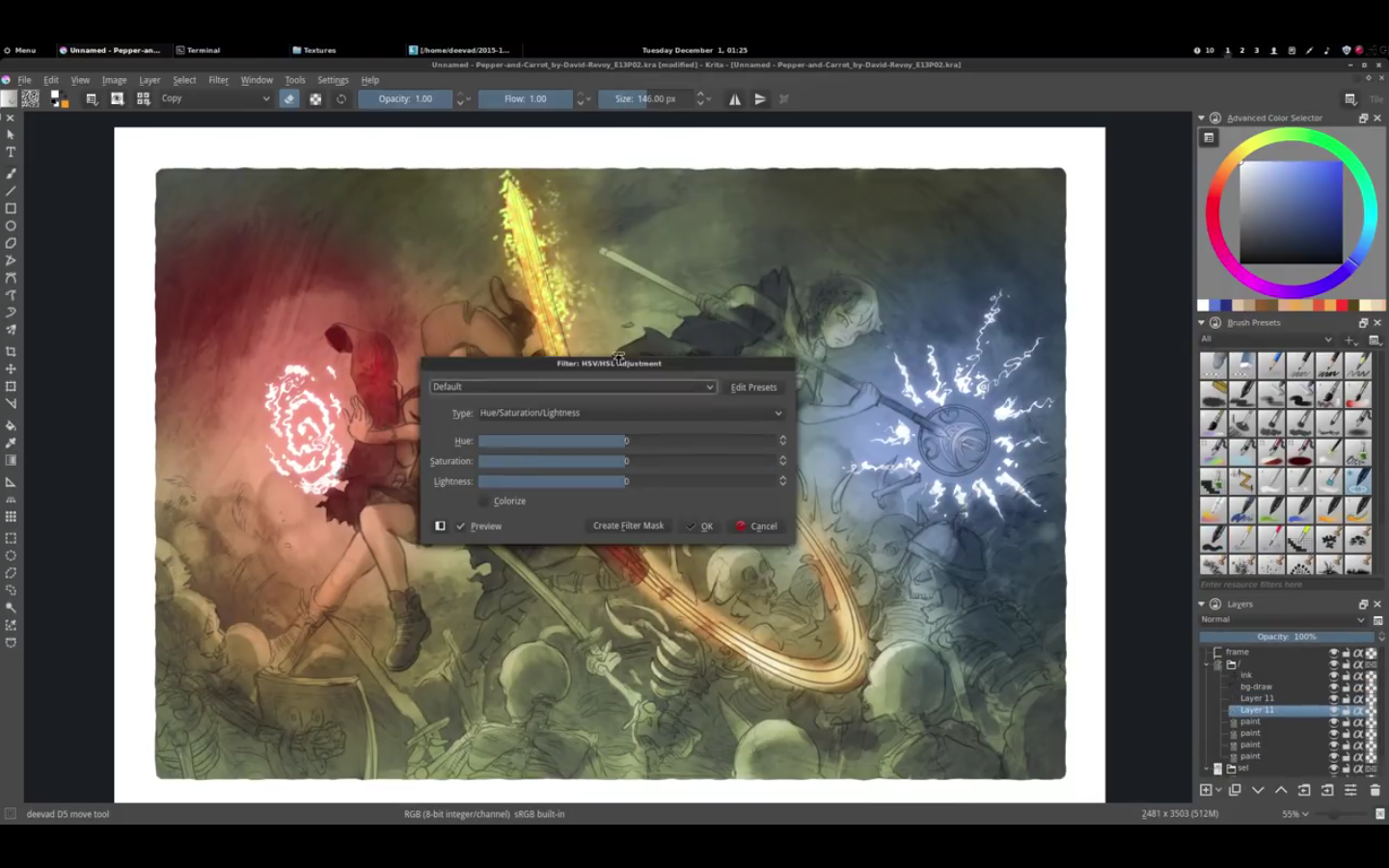The image size is (1389, 868).
Task: Click vertical mirror tool icon
Action: coord(760,98)
